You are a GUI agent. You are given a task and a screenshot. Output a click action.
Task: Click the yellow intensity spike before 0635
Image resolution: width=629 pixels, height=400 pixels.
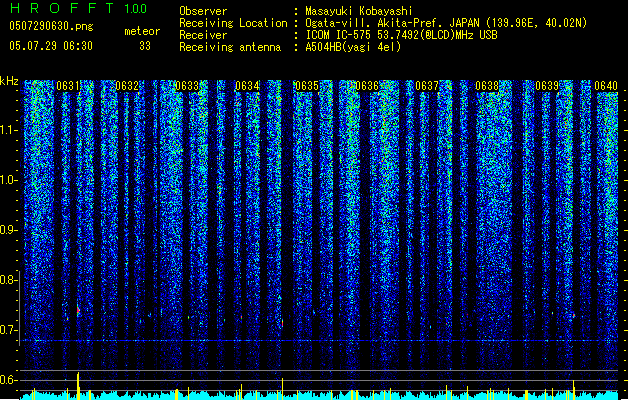pyautogui.click(x=282, y=389)
